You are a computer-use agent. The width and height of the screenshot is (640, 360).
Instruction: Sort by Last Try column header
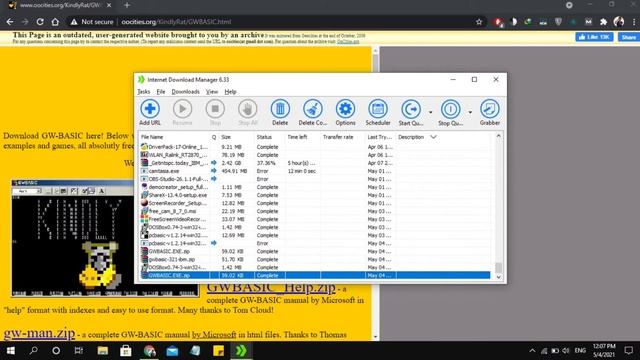(380, 137)
